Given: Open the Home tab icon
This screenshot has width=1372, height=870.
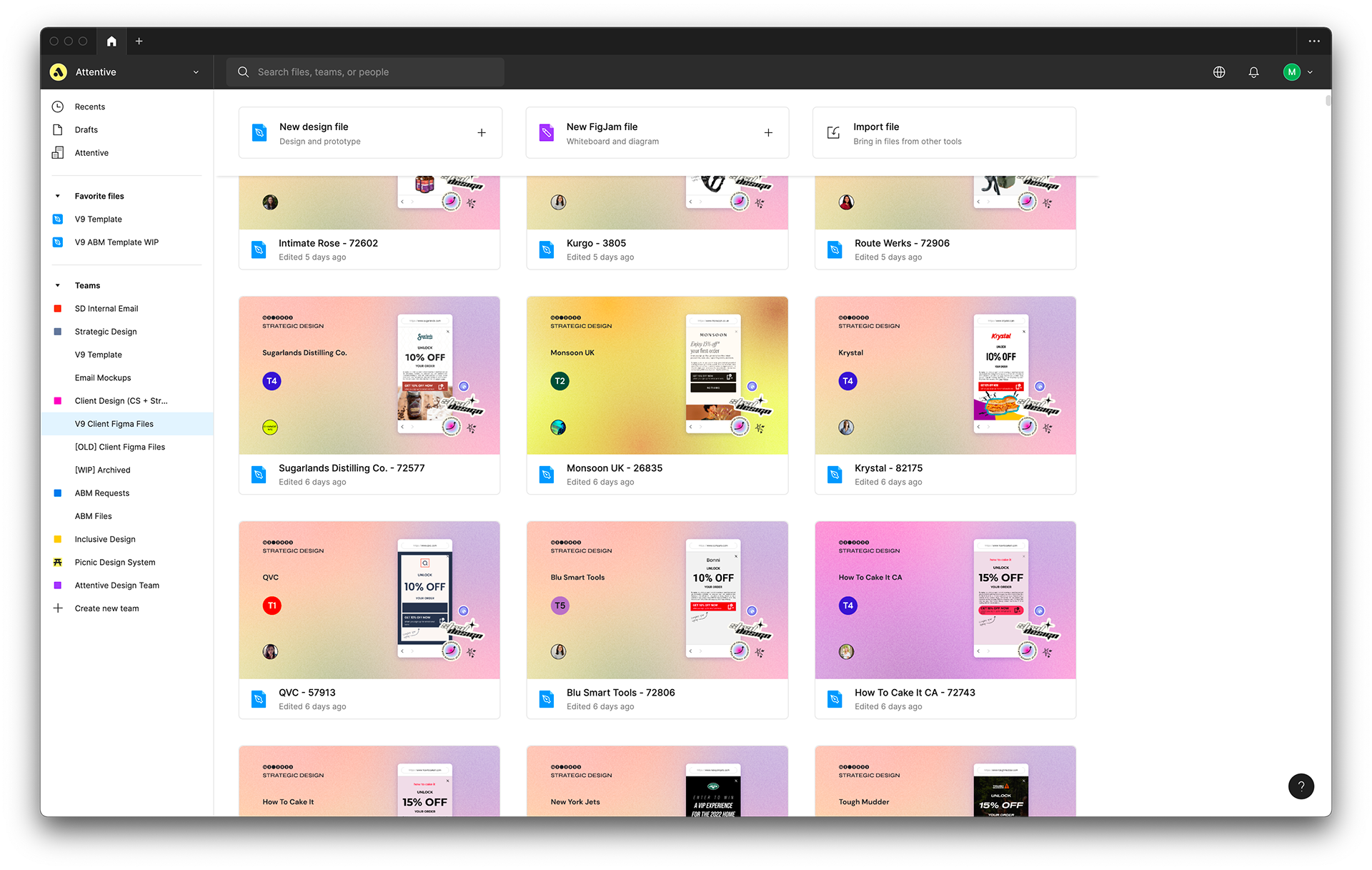Looking at the screenshot, I should pos(111,41).
